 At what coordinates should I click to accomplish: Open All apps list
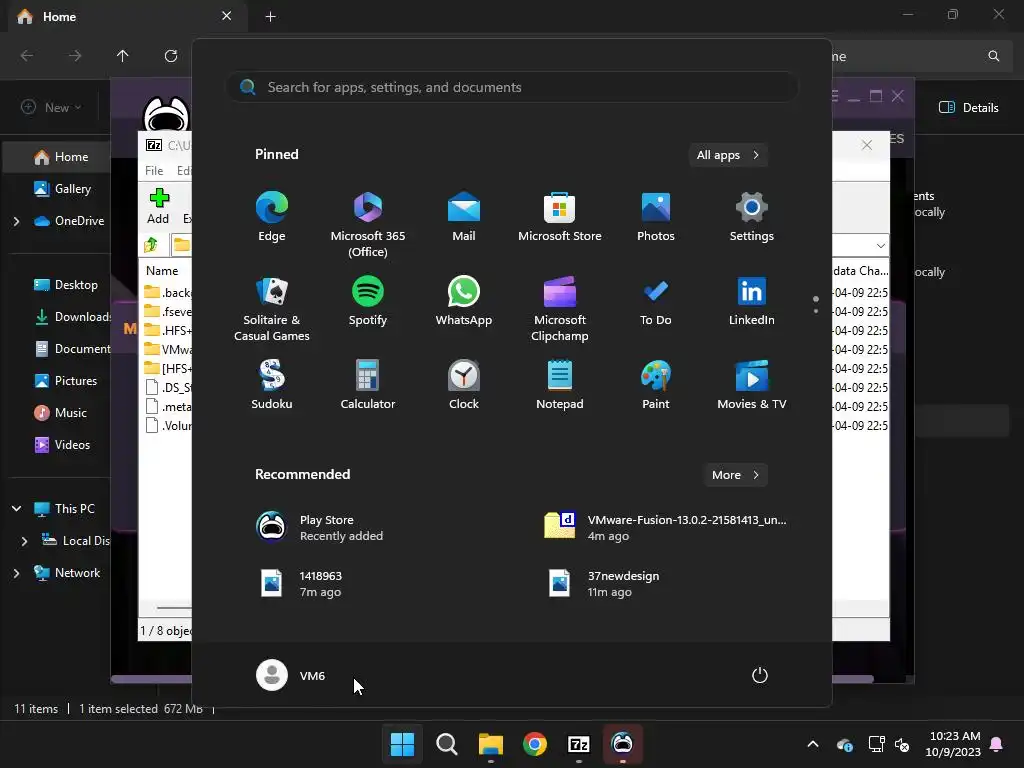click(728, 155)
